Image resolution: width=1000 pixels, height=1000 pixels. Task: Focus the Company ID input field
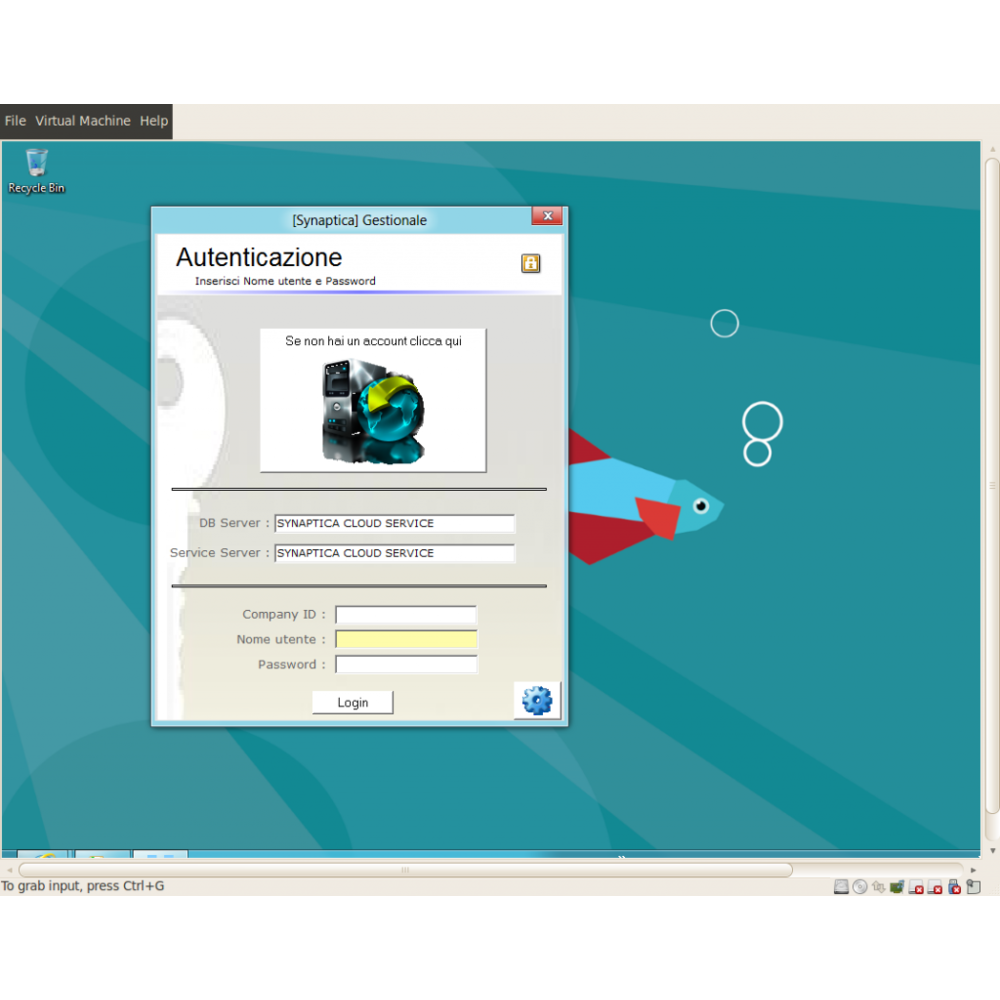coord(406,615)
